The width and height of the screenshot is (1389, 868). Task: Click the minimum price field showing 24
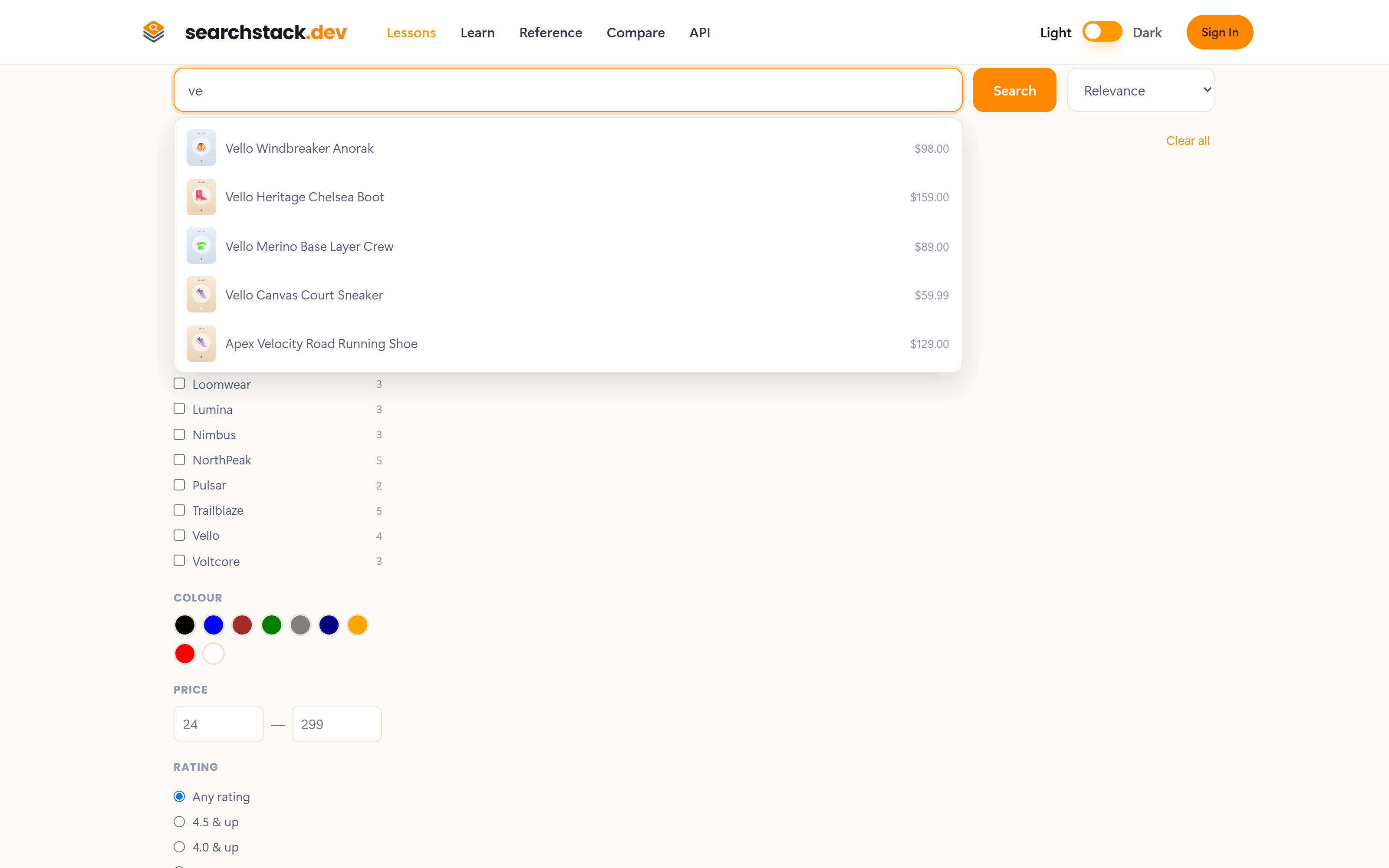pos(219,724)
